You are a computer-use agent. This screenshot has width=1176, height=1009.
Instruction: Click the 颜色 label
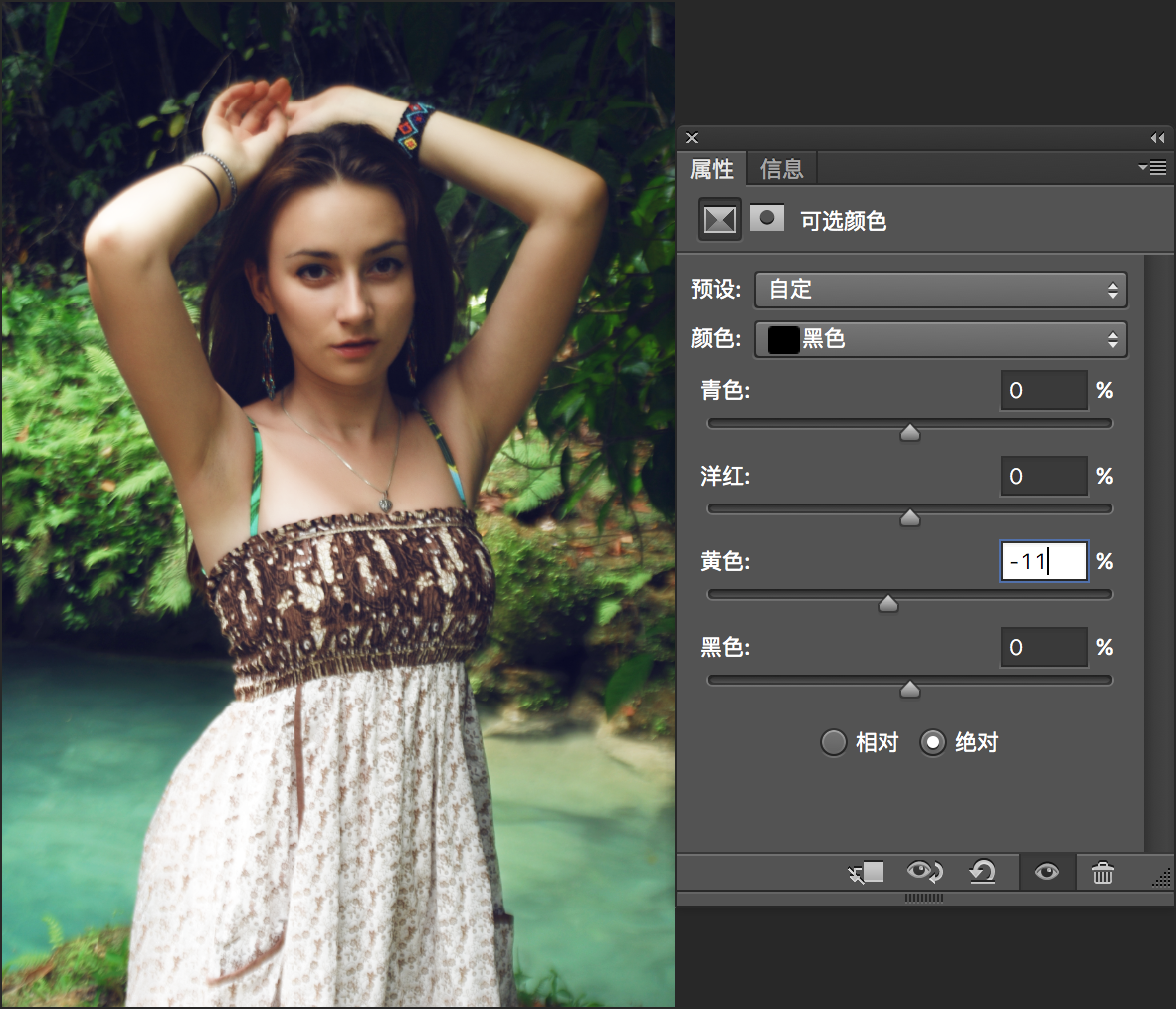[716, 339]
